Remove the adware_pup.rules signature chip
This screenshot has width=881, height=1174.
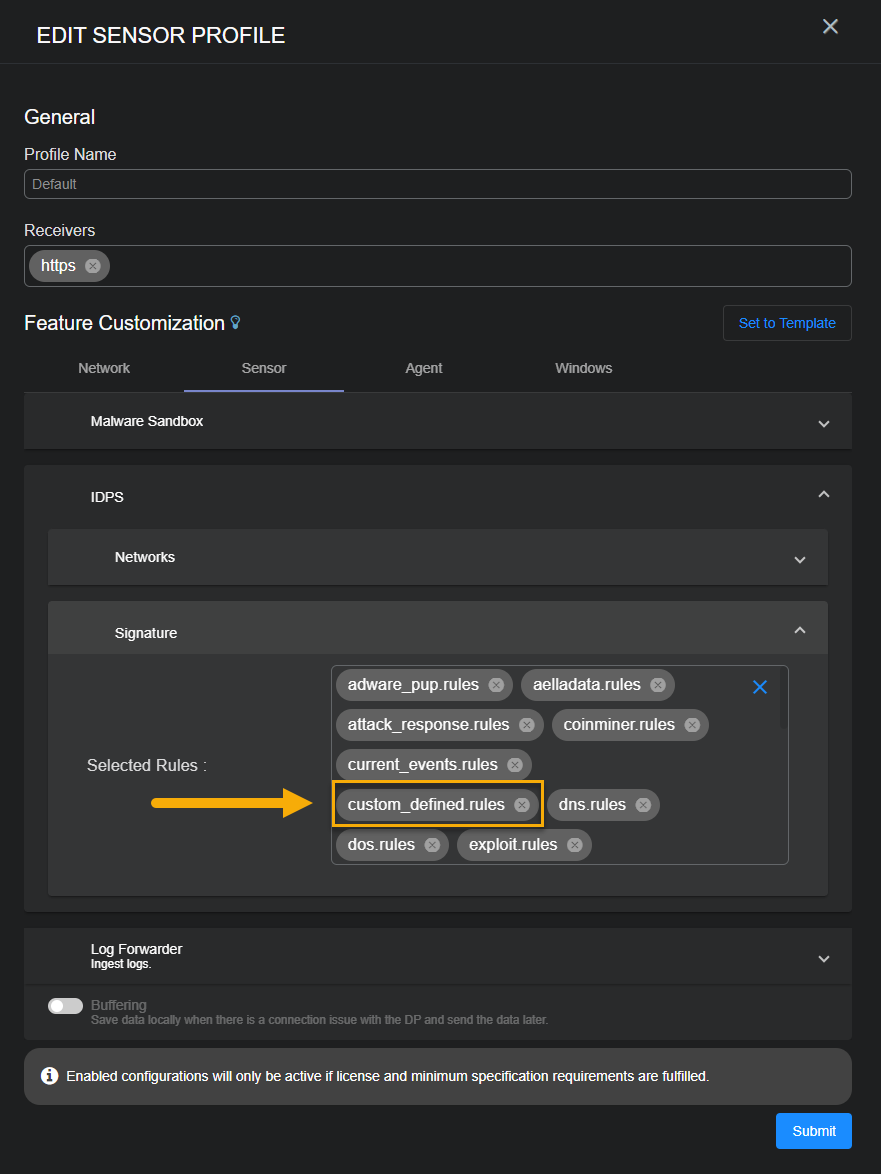[x=496, y=684]
